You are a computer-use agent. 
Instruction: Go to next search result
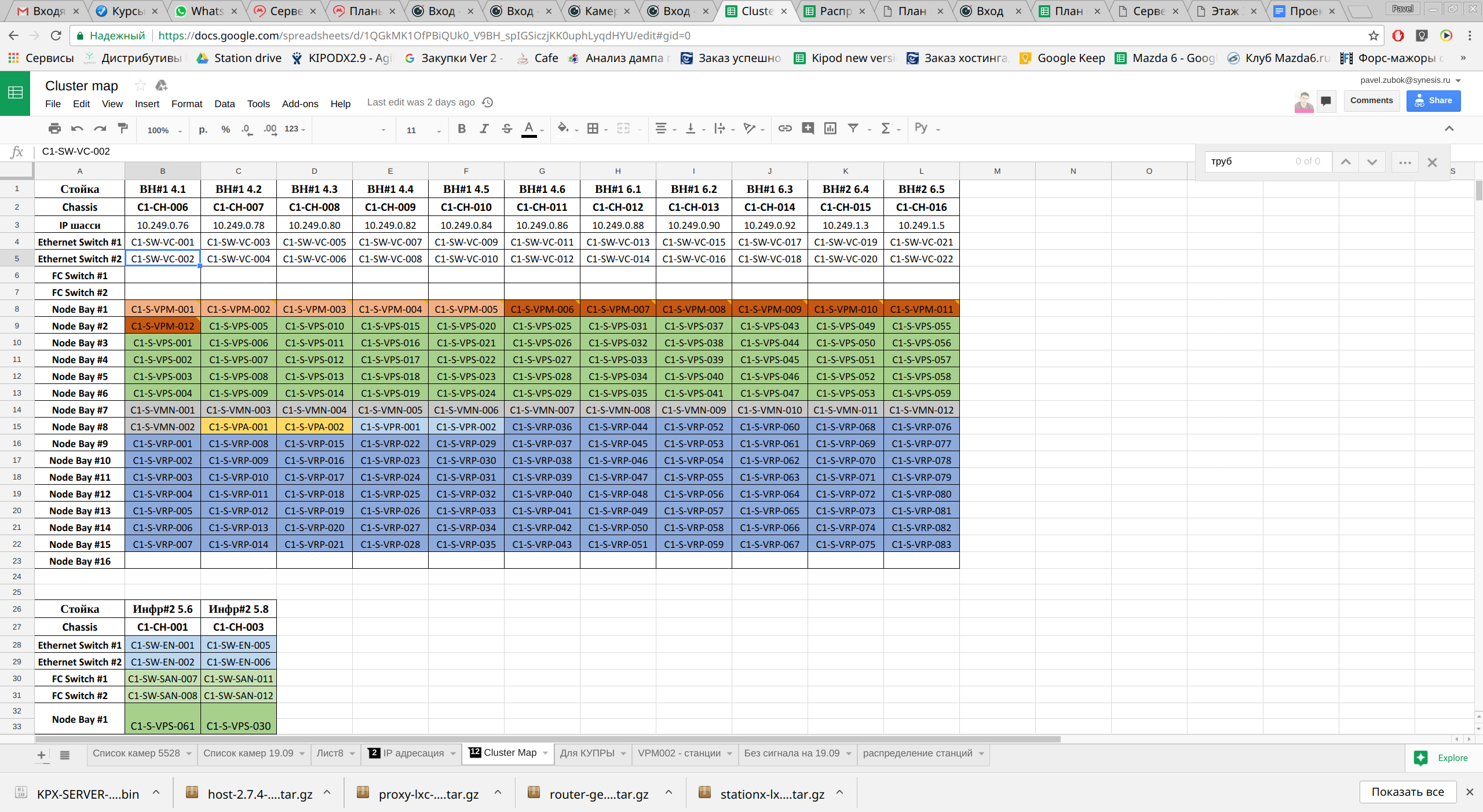coord(1372,162)
